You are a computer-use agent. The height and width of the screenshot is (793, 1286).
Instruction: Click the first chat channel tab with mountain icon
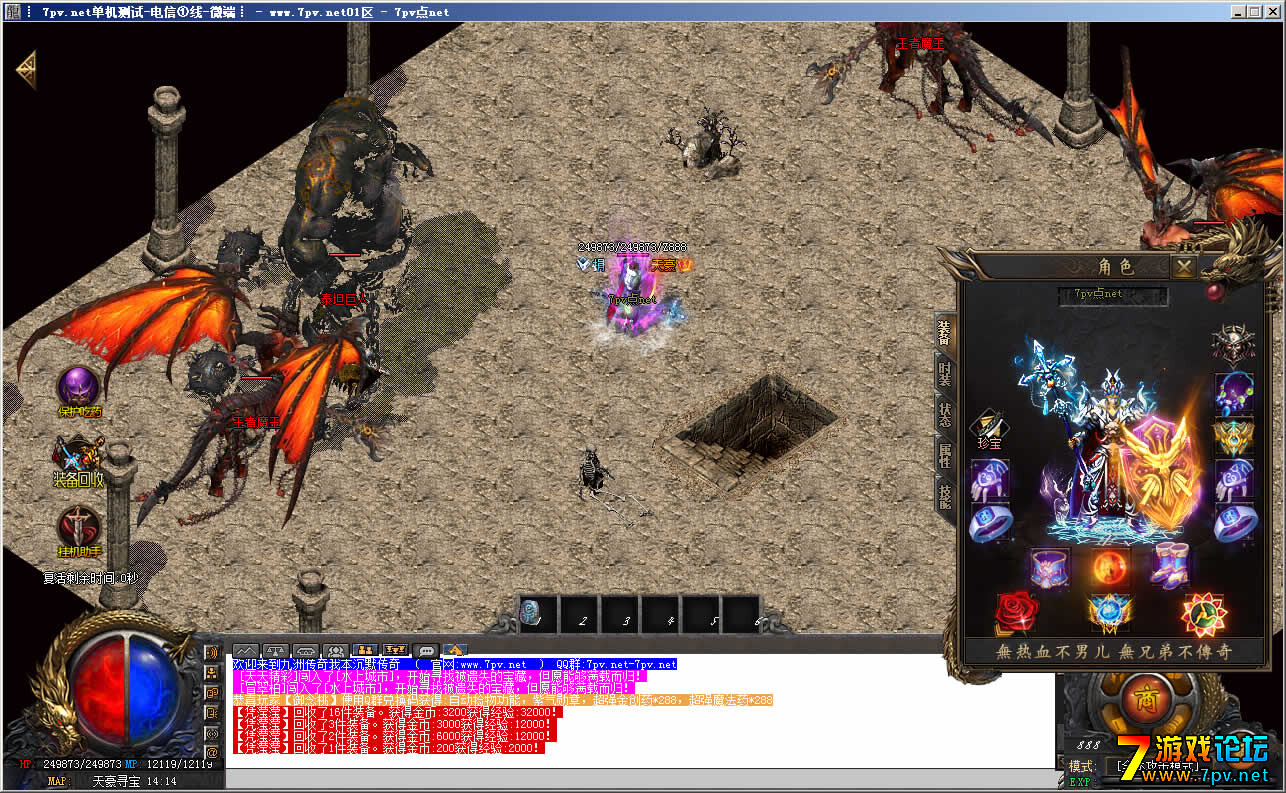(x=246, y=650)
